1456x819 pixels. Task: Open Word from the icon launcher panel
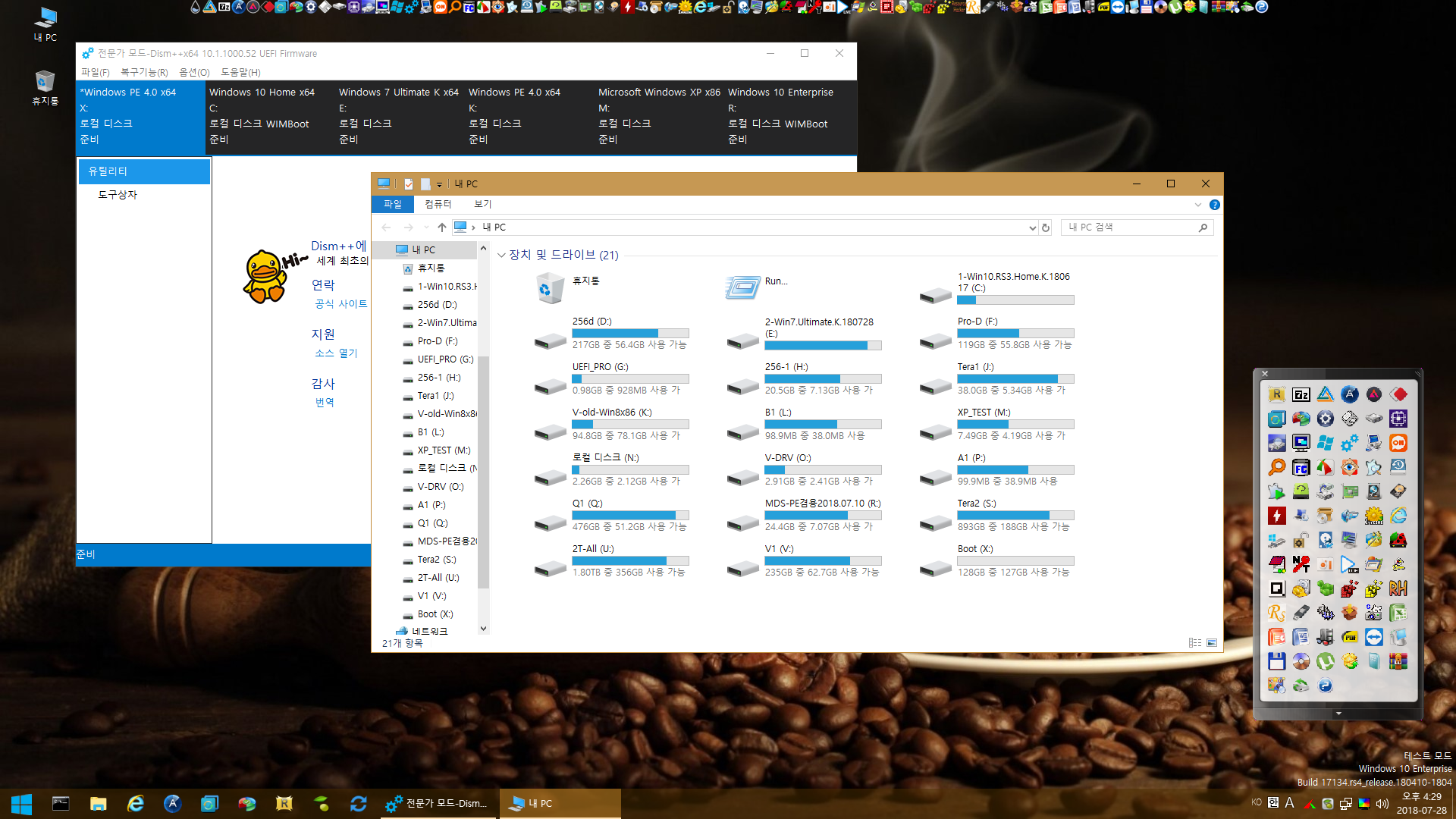pyautogui.click(x=1301, y=637)
